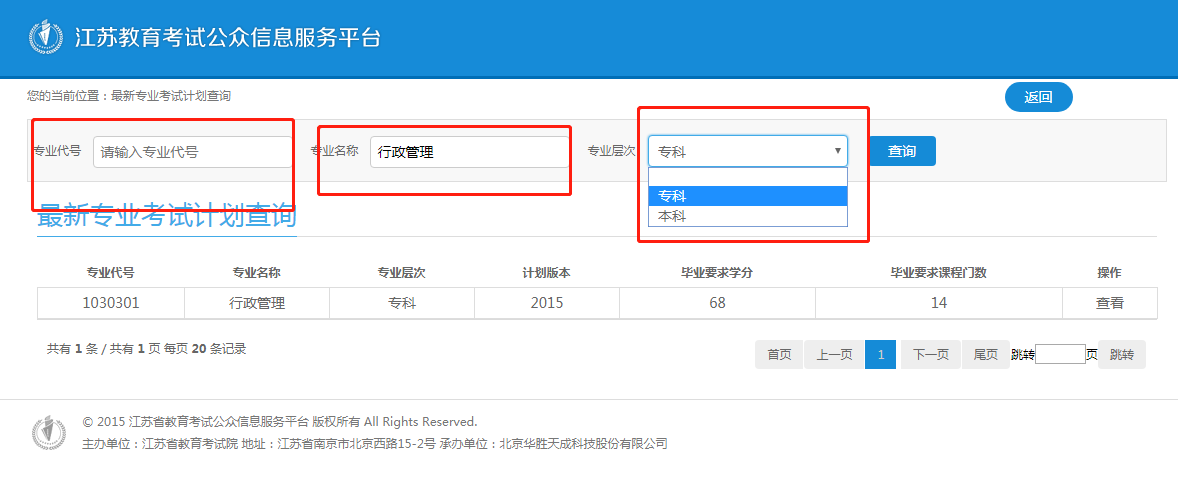Open the 专业层次 dropdown arrow
This screenshot has height=477, width=1178.
pyautogui.click(x=838, y=151)
